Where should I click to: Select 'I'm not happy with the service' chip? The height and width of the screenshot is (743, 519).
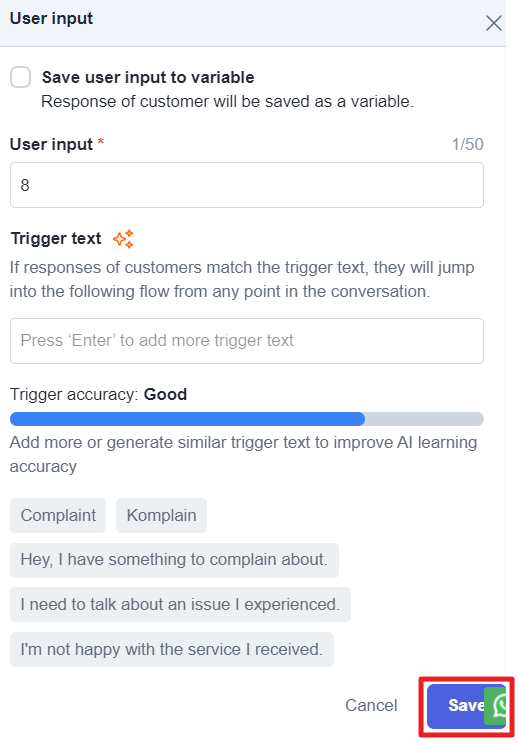click(x=172, y=649)
